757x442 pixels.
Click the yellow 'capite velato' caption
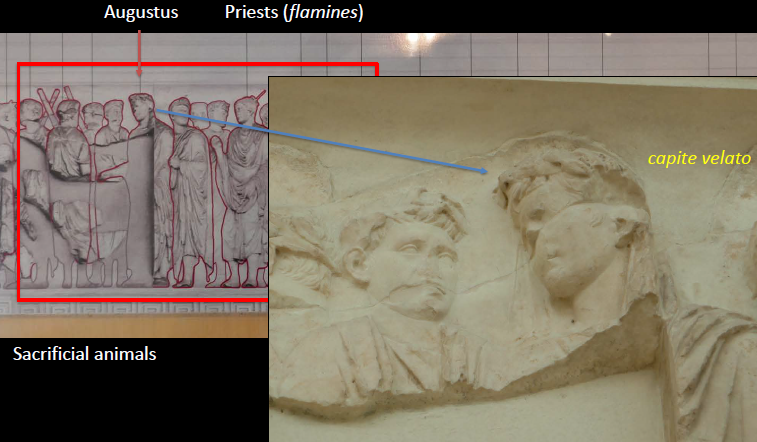[699, 158]
